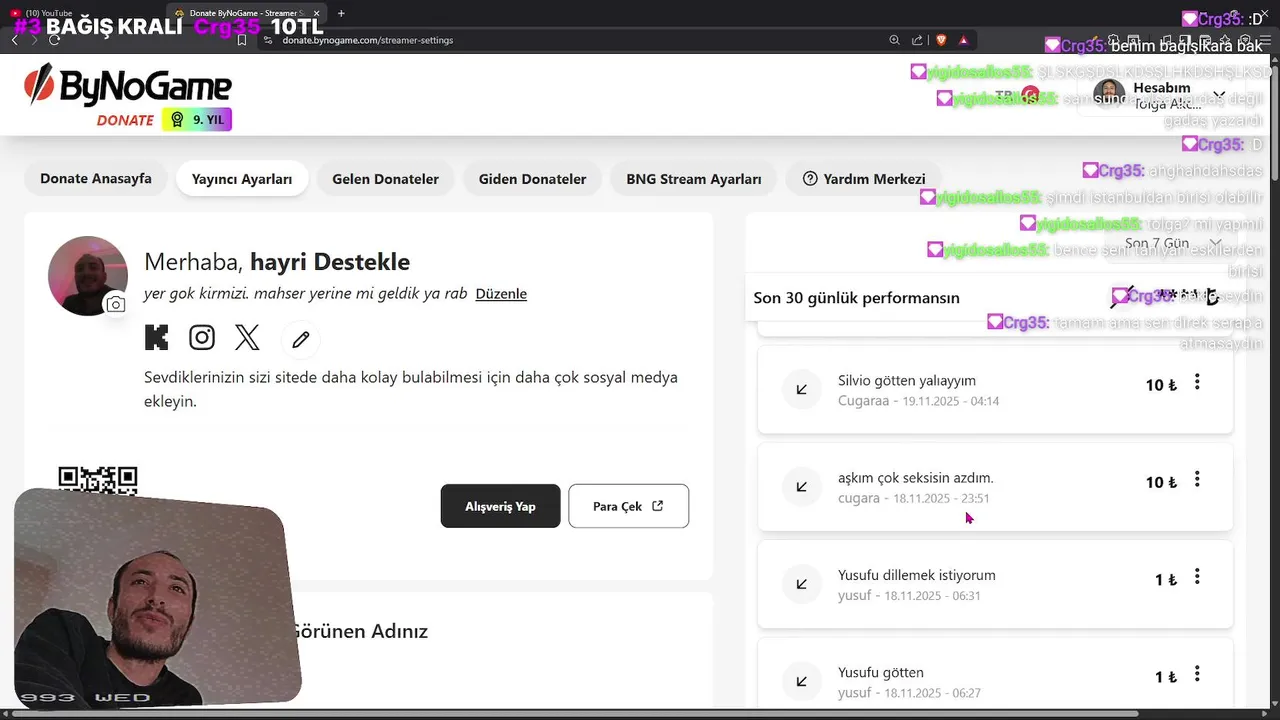Open the Son 7 Gün period dropdown
Viewport: 1280px width, 720px height.
[1173, 243]
